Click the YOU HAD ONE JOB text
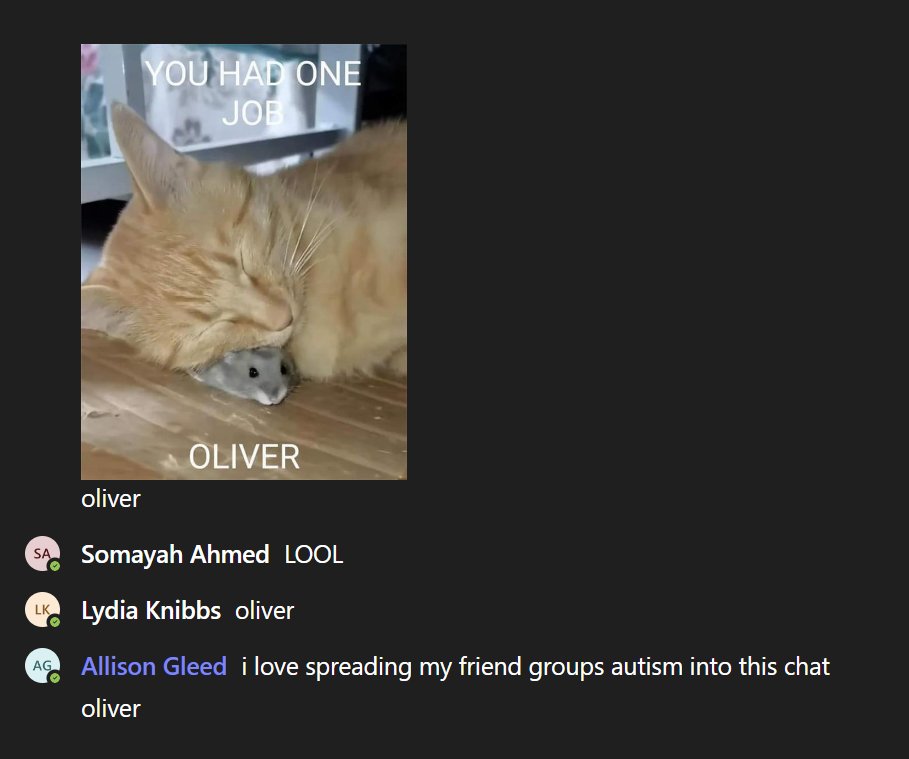This screenshot has width=909, height=759. (x=253, y=93)
